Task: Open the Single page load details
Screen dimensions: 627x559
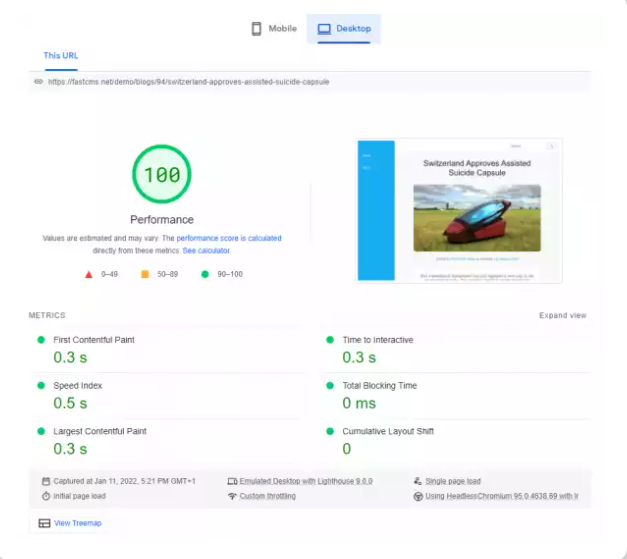Action: click(453, 481)
